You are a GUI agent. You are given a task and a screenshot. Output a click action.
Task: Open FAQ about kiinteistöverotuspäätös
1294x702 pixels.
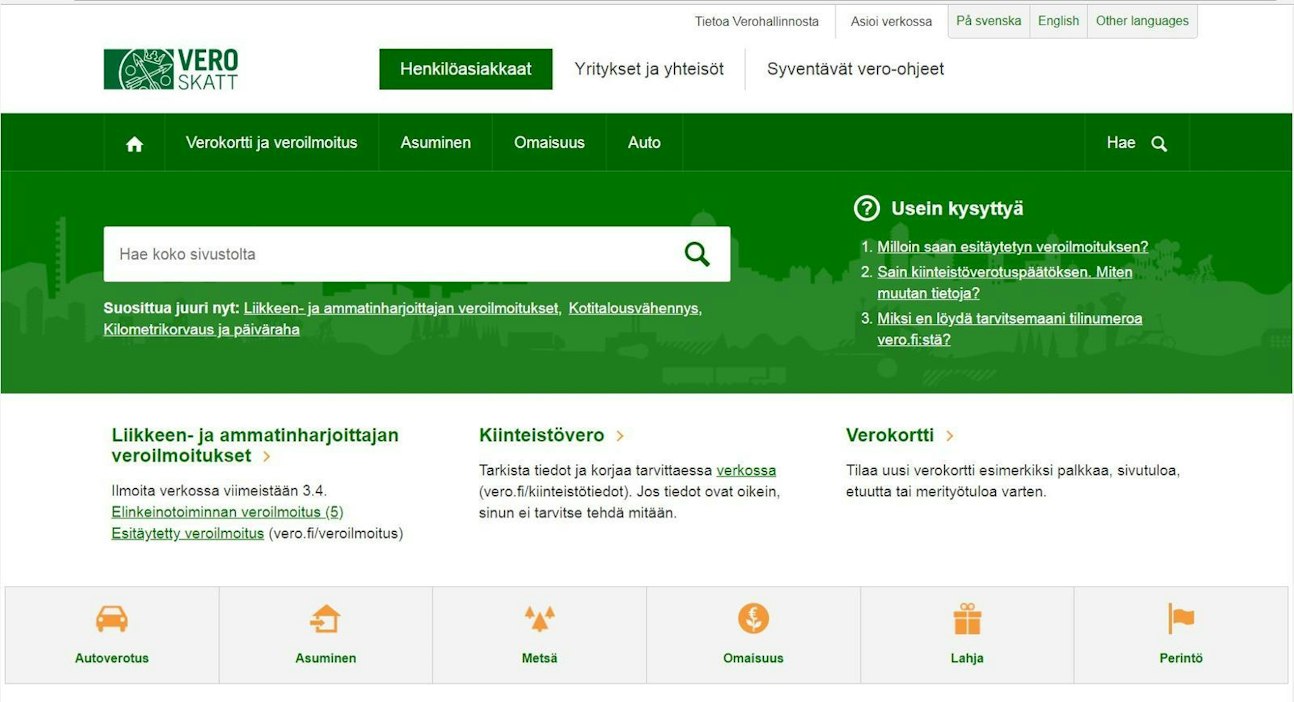(x=1005, y=282)
